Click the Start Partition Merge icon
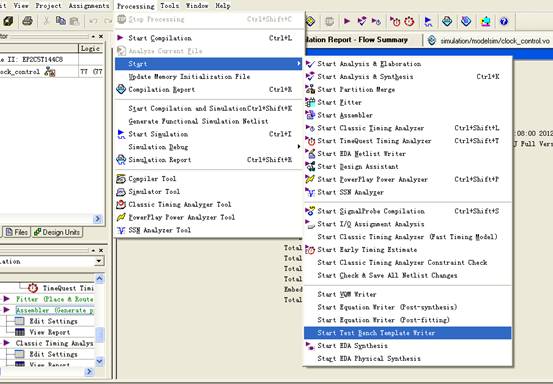Viewport: 553px width, 384px height. (310, 89)
